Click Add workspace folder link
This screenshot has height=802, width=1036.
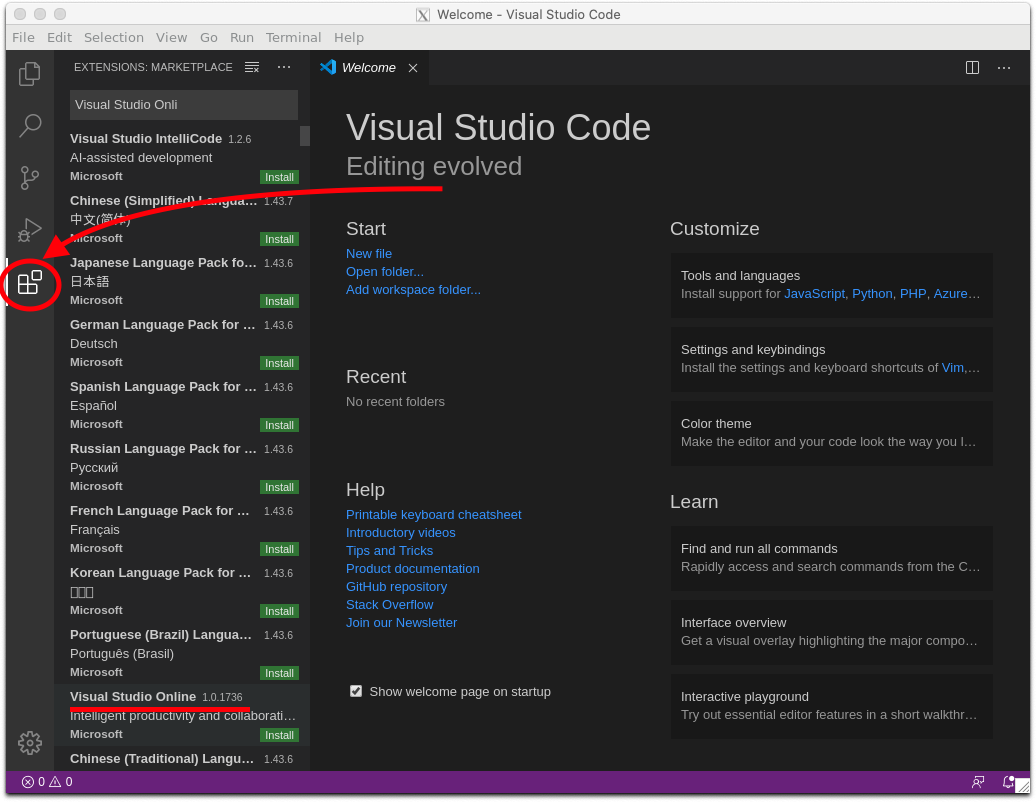point(413,289)
